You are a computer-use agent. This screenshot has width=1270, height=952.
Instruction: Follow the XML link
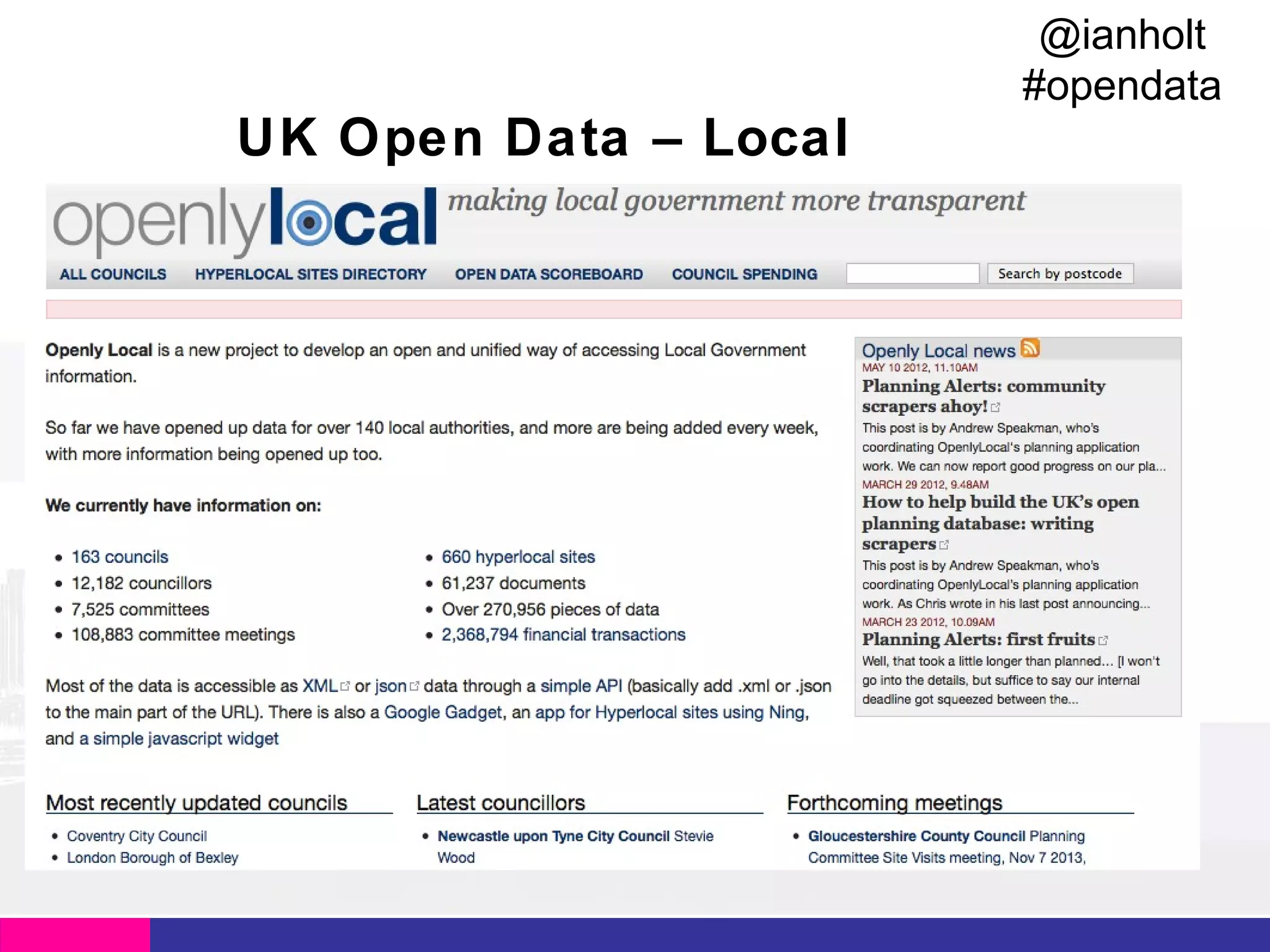320,686
